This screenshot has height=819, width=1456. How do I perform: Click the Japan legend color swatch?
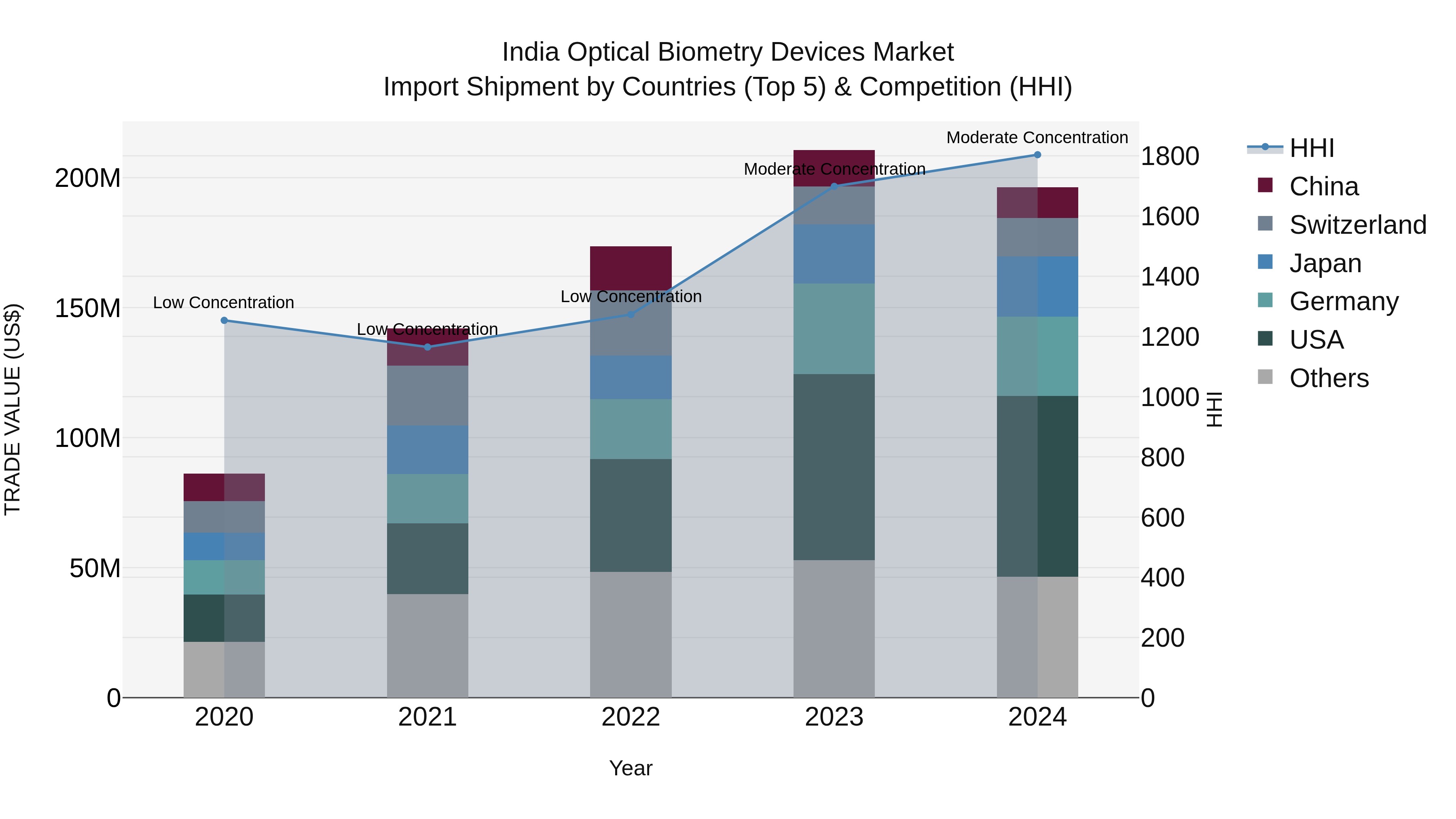click(x=1265, y=262)
